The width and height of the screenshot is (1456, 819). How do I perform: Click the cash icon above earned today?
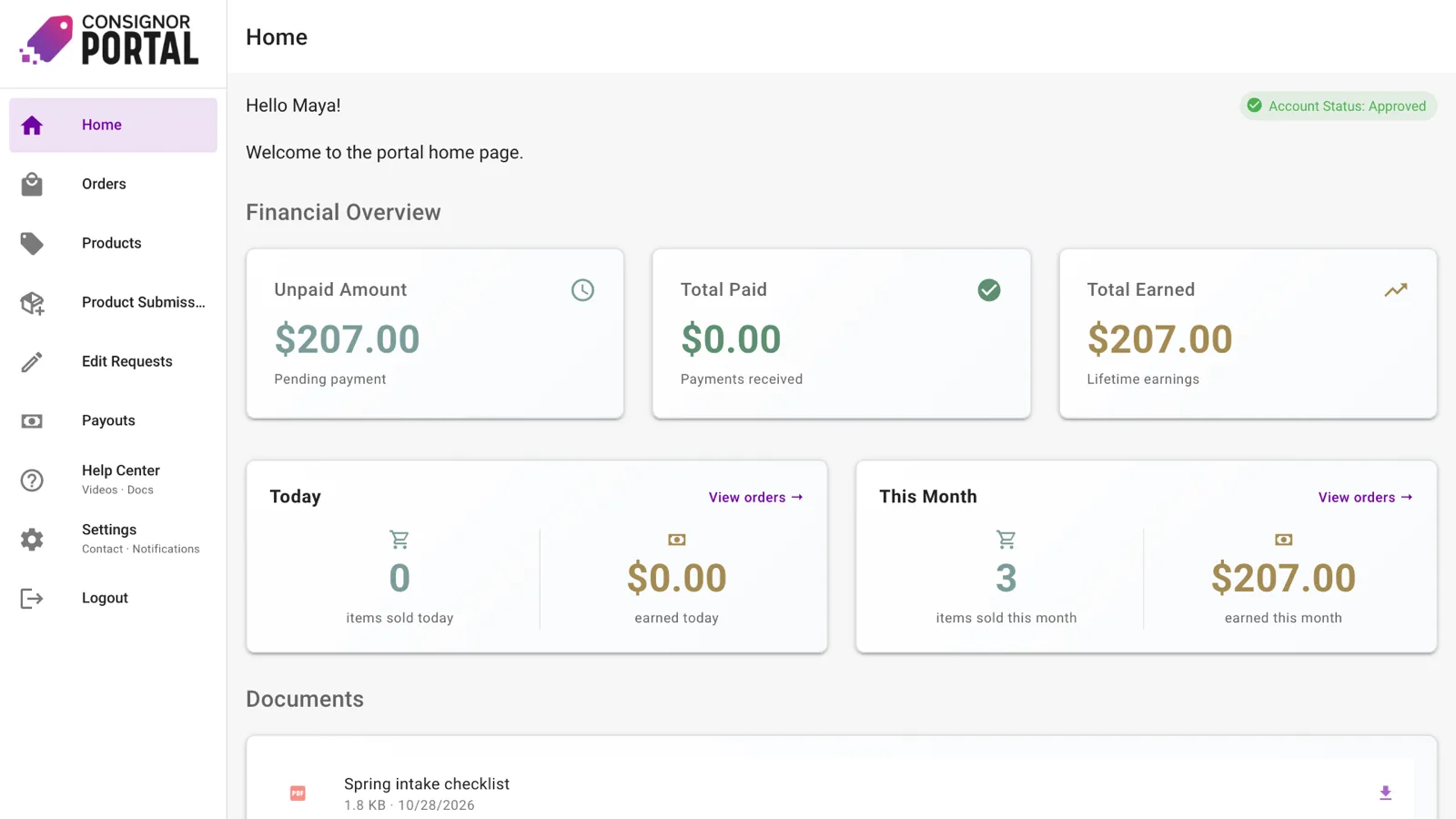(677, 540)
